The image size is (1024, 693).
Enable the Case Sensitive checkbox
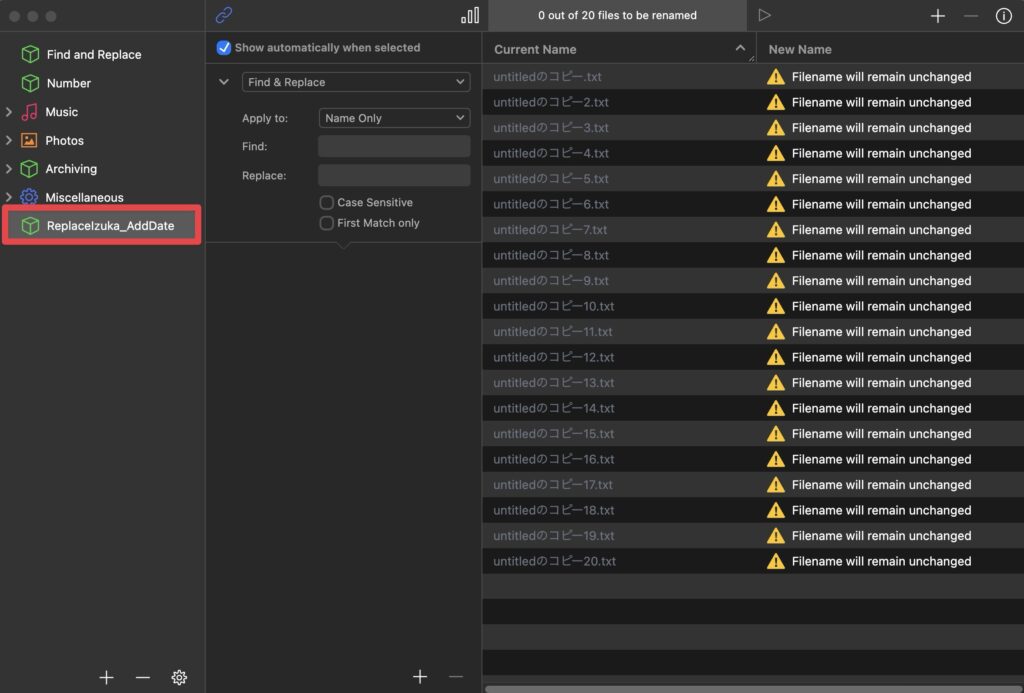point(326,202)
